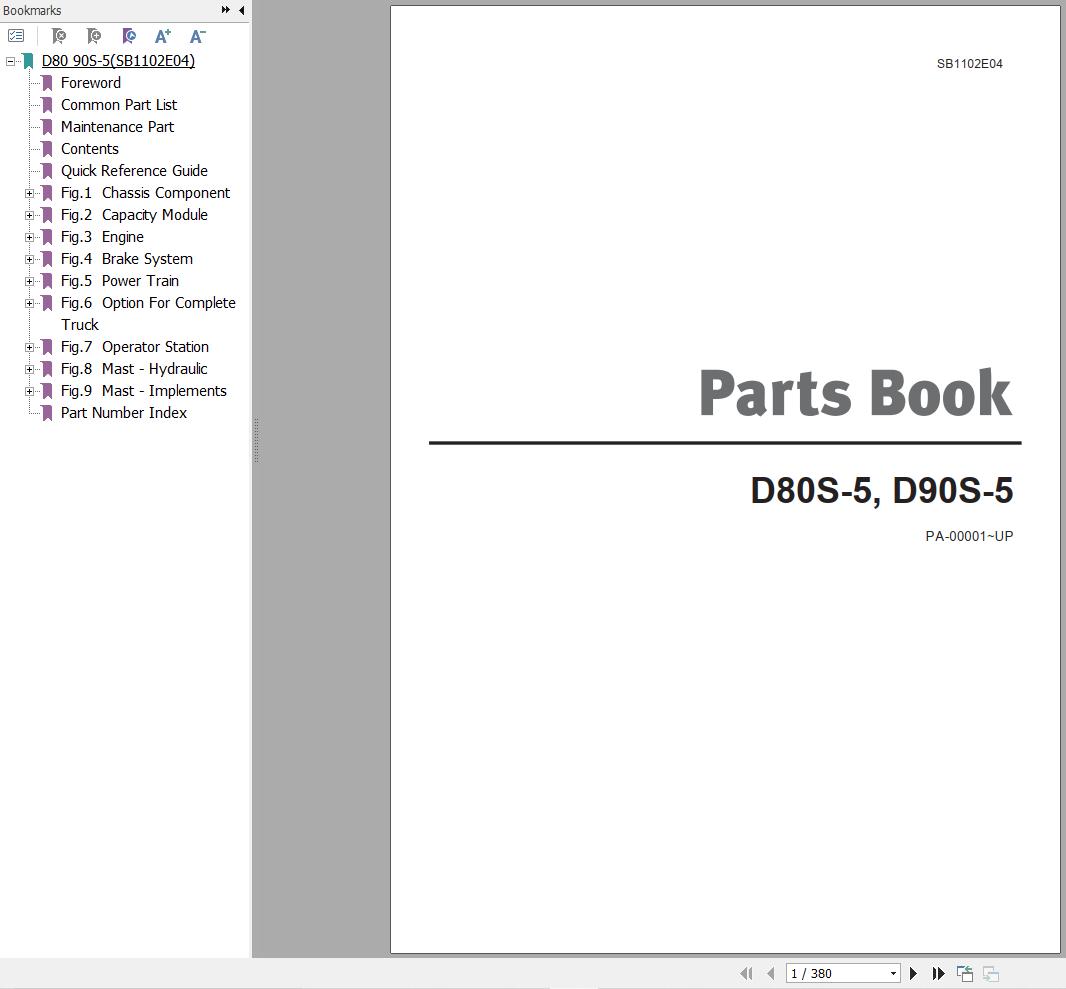
Task: Collapse the Bookmarks panel arrow
Action: [x=241, y=10]
